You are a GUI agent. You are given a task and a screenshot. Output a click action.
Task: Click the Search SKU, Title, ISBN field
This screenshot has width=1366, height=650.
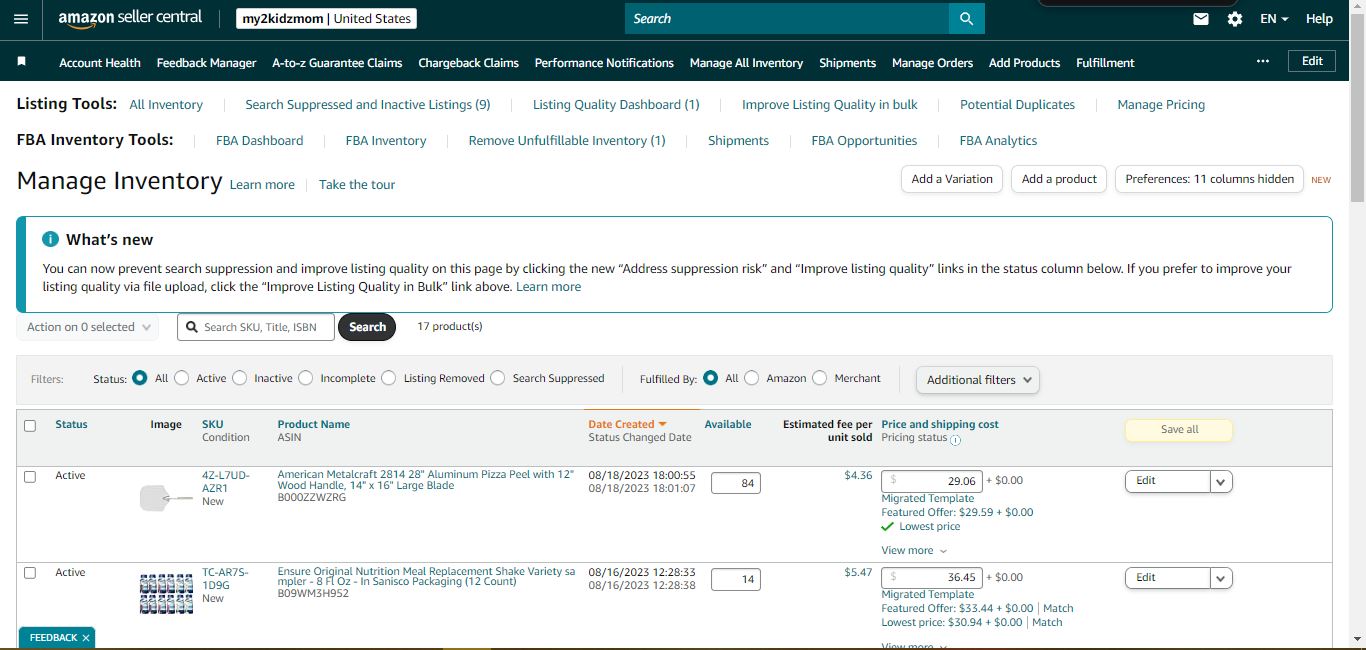tap(256, 327)
